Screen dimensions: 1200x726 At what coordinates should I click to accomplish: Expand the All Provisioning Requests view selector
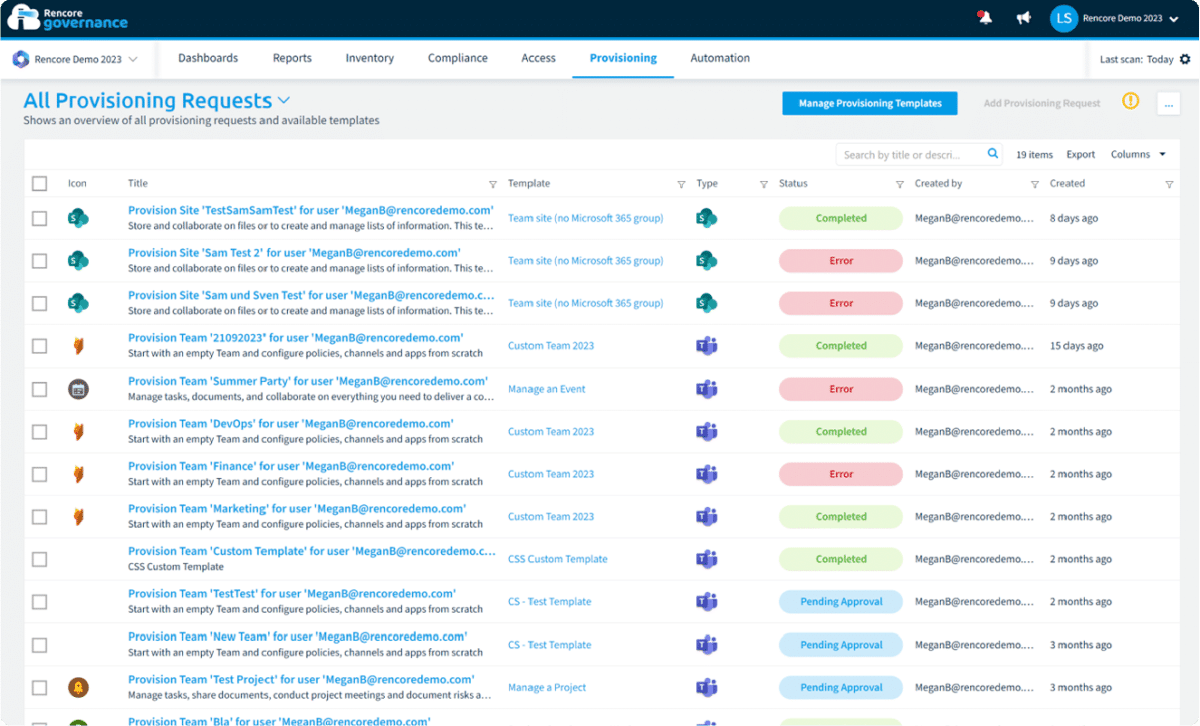[282, 100]
